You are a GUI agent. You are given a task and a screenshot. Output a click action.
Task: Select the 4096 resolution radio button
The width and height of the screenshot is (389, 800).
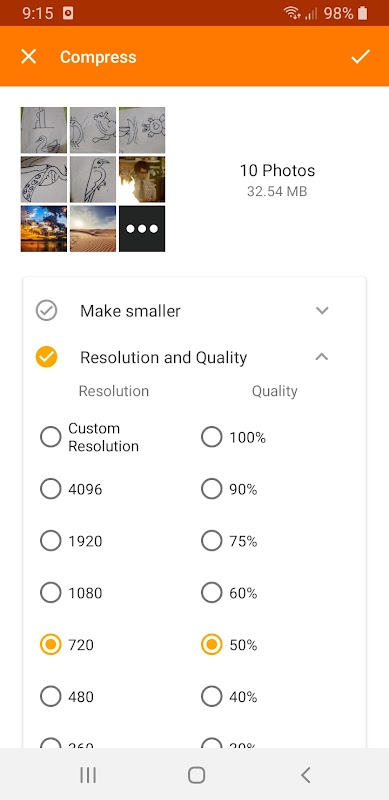51,489
